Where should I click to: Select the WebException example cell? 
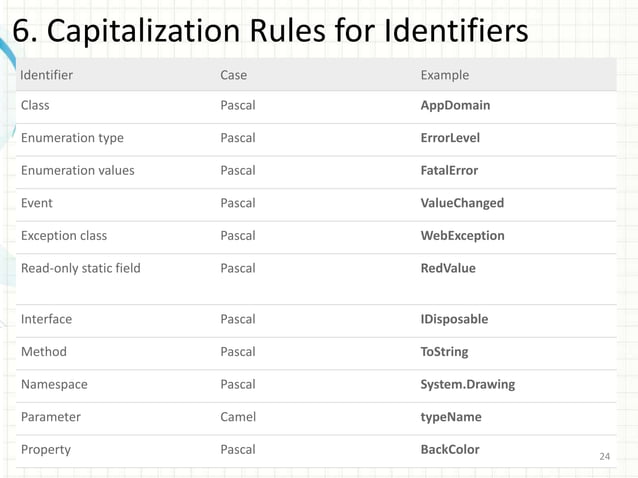point(462,236)
